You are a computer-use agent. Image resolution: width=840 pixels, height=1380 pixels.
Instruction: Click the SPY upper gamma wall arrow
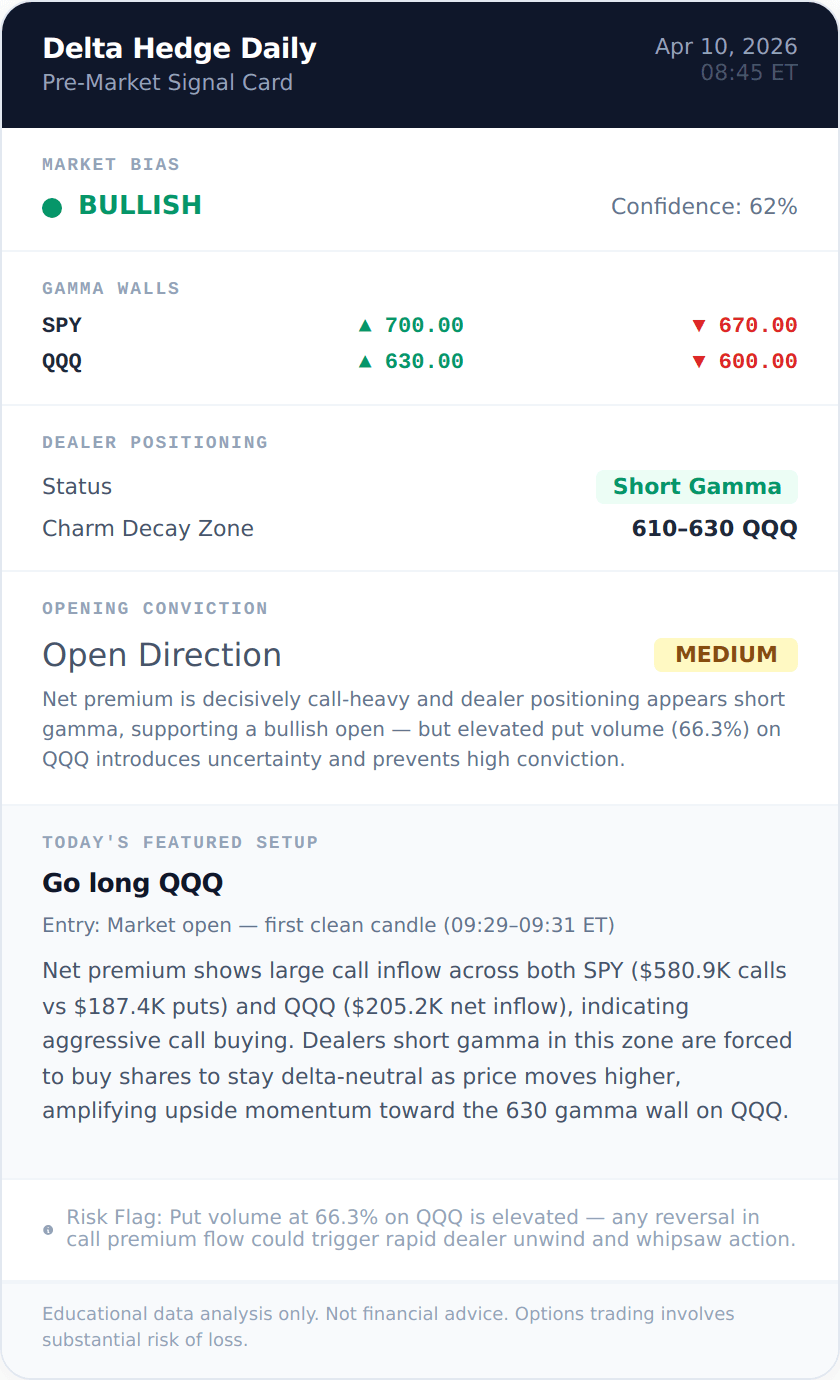point(365,325)
